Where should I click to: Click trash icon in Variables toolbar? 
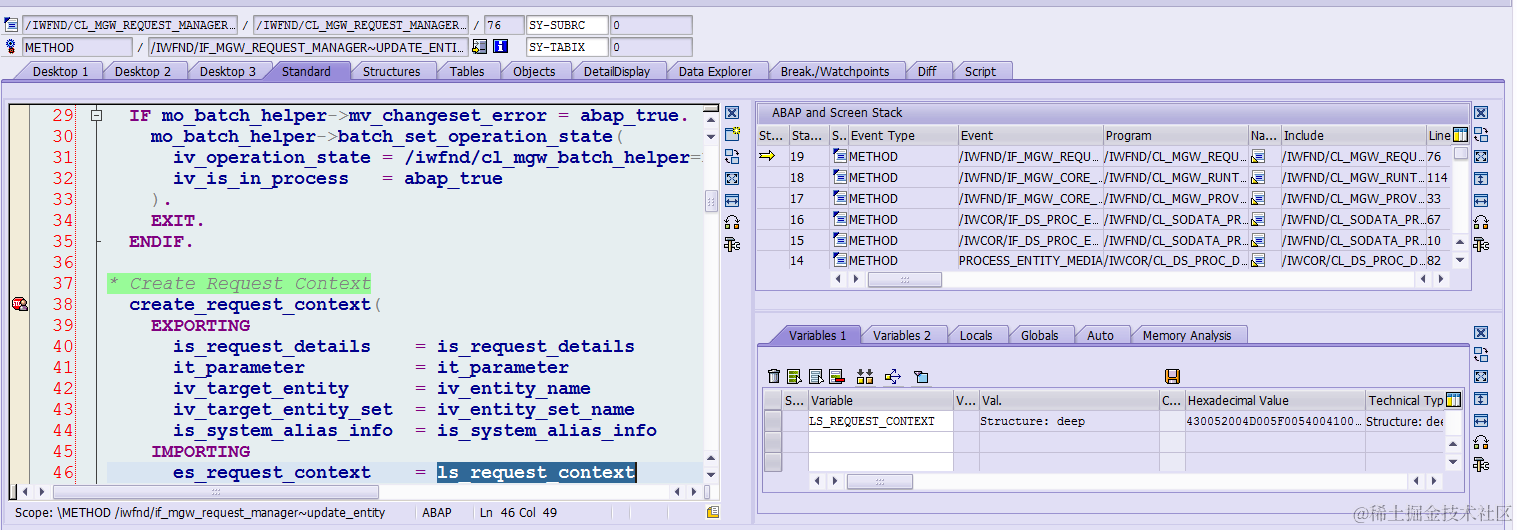pos(773,376)
